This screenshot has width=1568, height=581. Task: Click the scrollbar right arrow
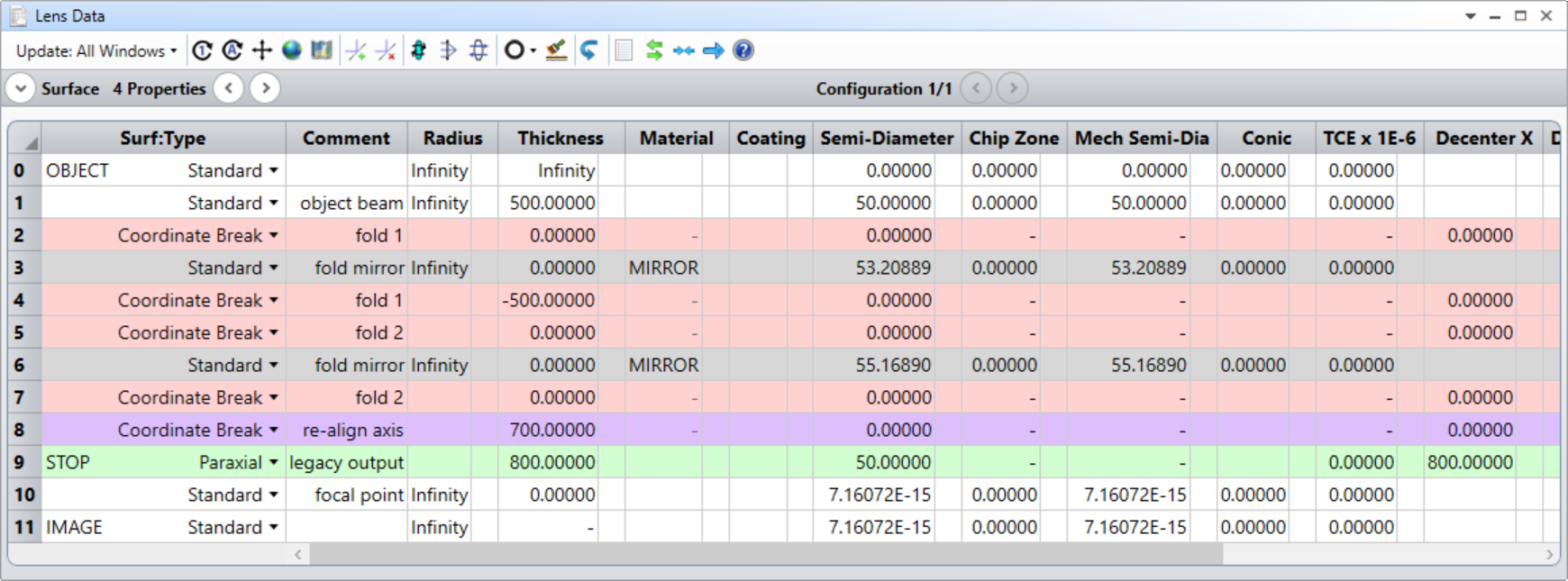tap(1550, 555)
